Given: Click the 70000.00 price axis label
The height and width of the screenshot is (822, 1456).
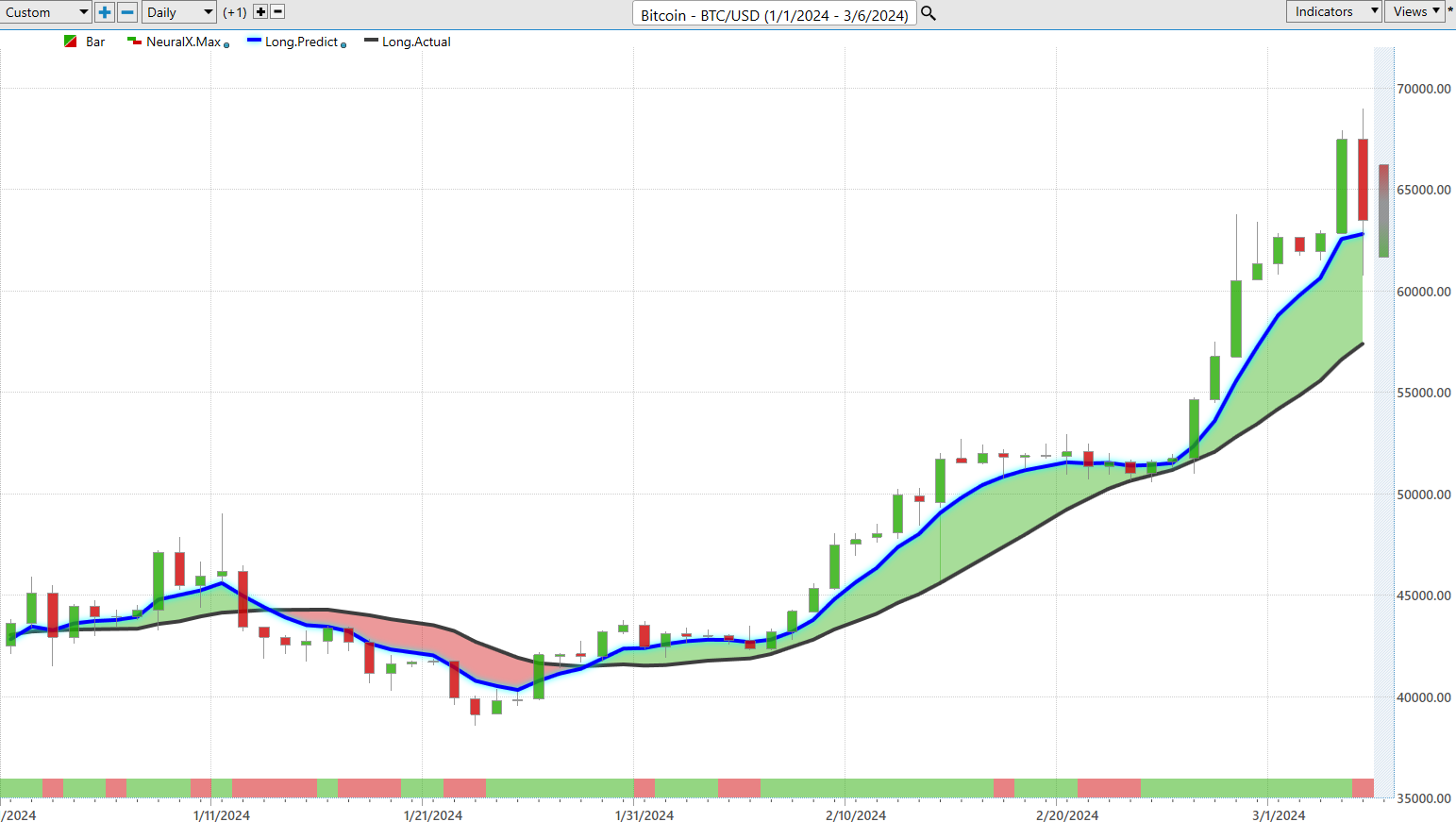Looking at the screenshot, I should coord(1424,89).
